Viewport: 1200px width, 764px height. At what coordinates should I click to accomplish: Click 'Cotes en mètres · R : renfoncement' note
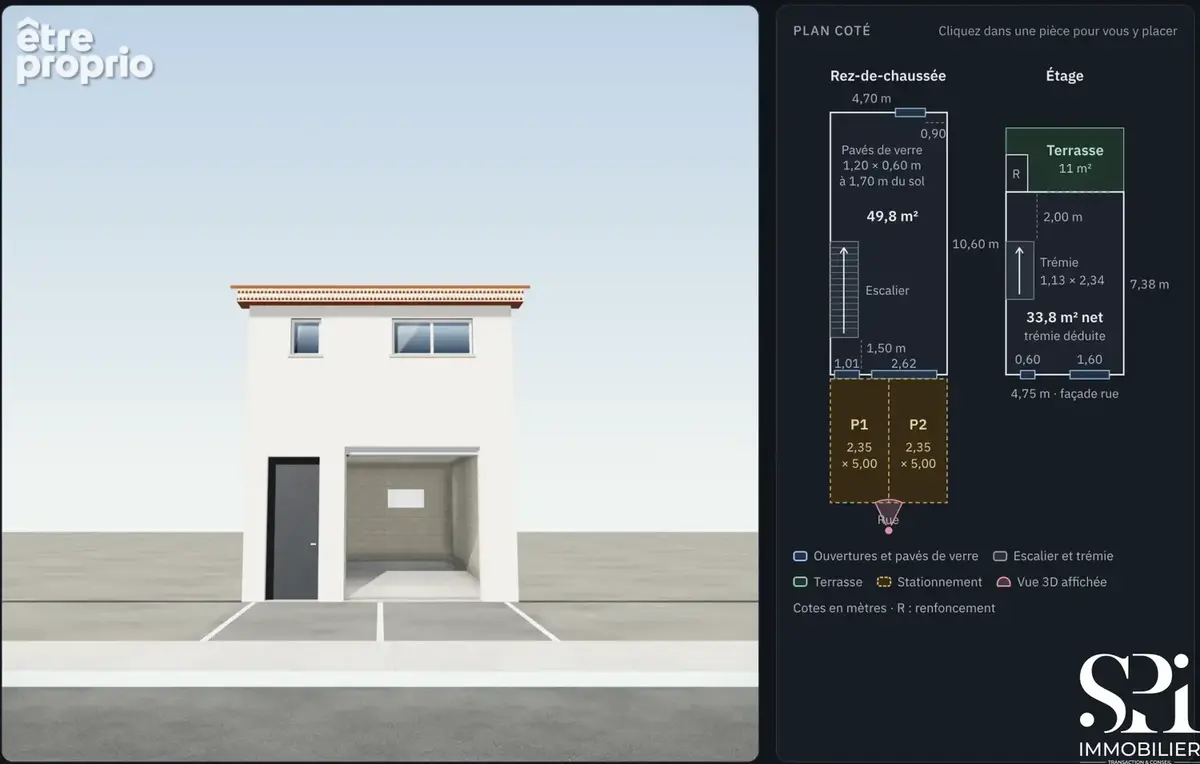point(894,608)
